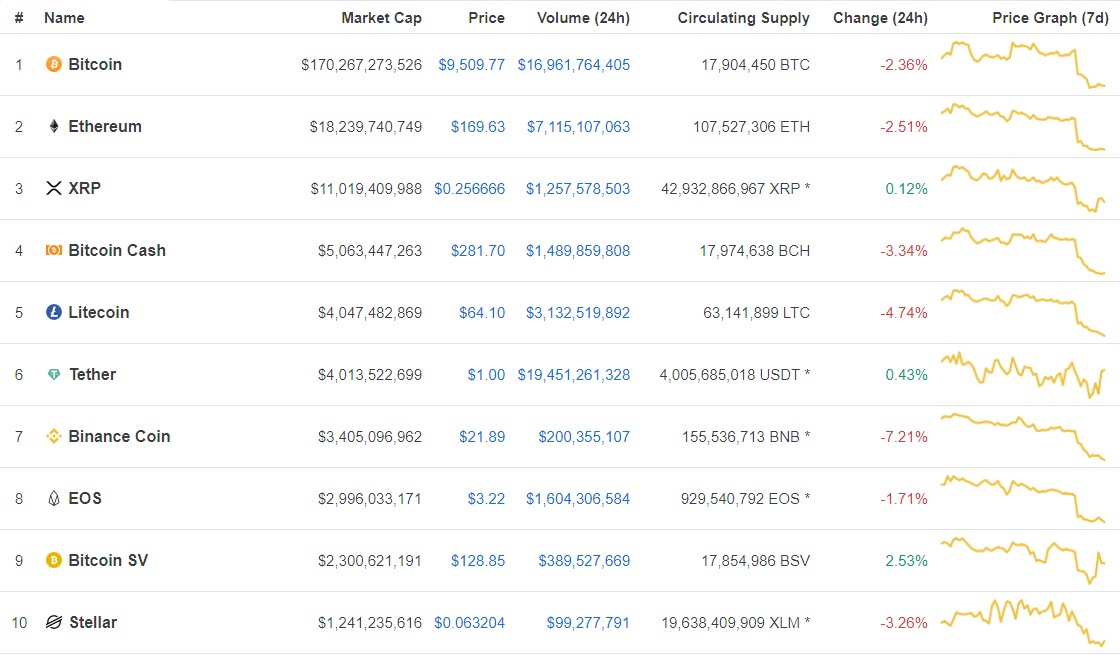Open the Bitcoin Cash name link
This screenshot has height=655, width=1120.
[117, 251]
